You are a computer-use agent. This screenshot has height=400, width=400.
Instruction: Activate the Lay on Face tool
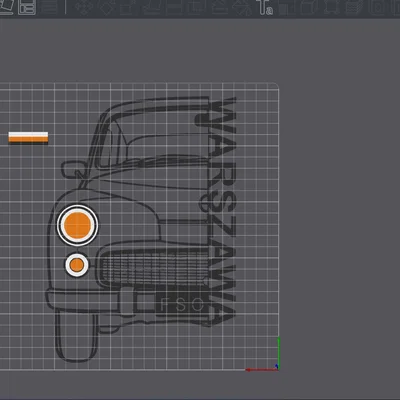click(153, 7)
